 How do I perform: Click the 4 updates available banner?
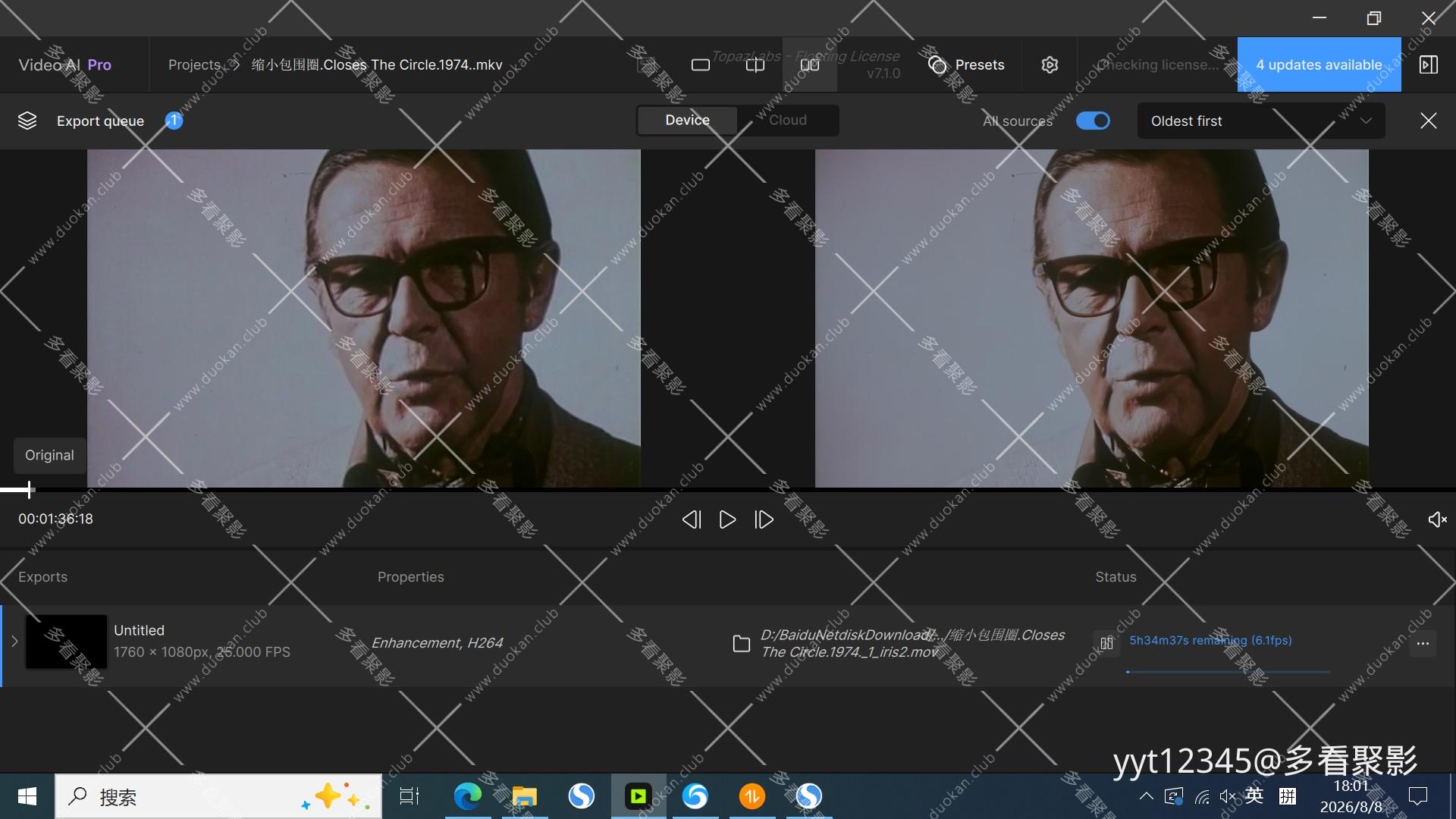pyautogui.click(x=1319, y=64)
